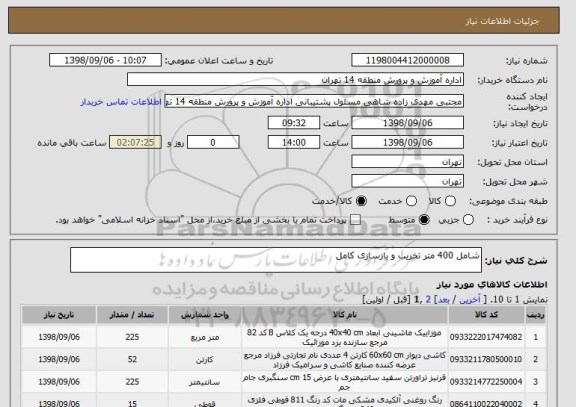Click the remaining days field showing 0
This screenshot has width=576, height=407.
213,142
